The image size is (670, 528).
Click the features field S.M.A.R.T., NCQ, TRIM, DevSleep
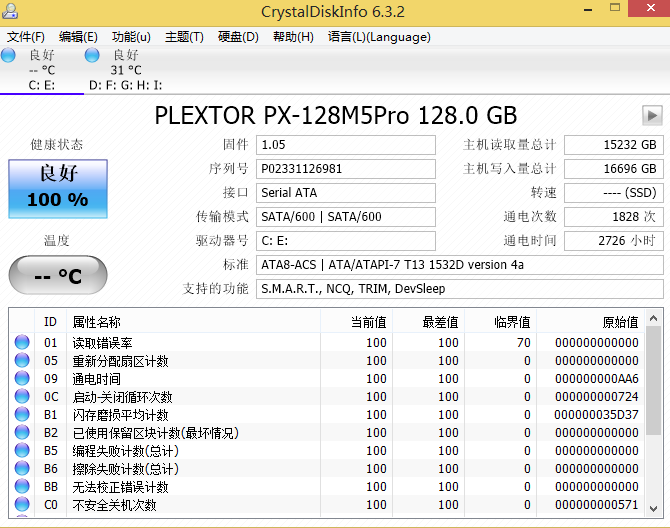click(460, 289)
